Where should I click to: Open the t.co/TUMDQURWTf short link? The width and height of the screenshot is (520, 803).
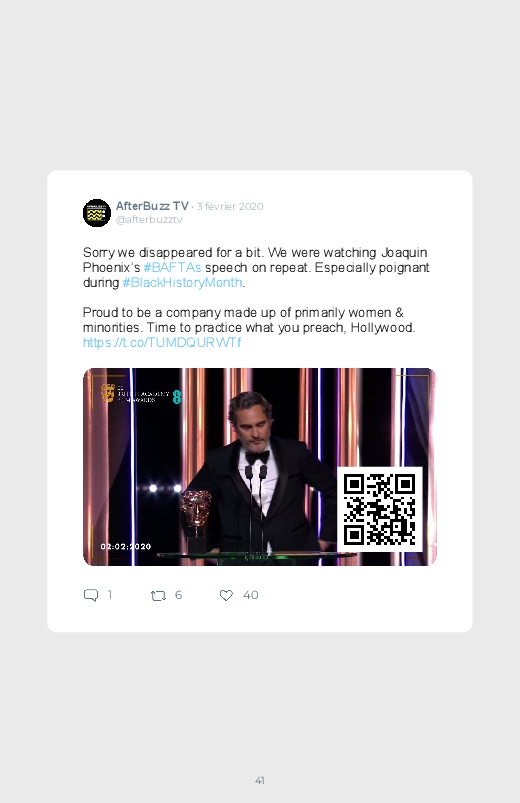coord(162,343)
